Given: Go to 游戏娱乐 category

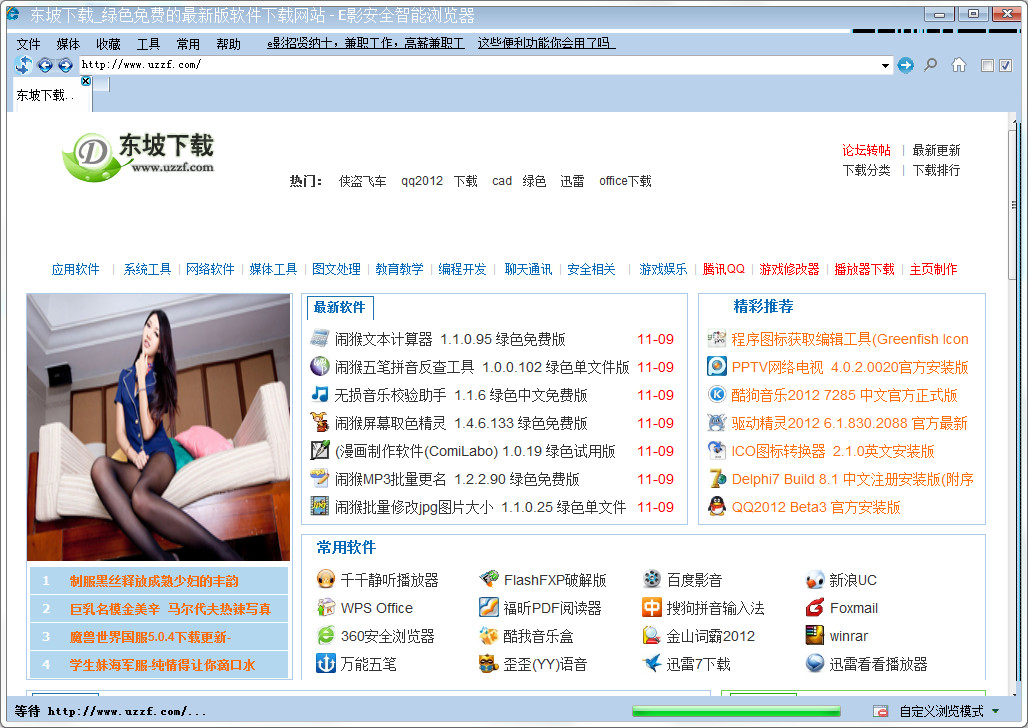Looking at the screenshot, I should coord(663,270).
